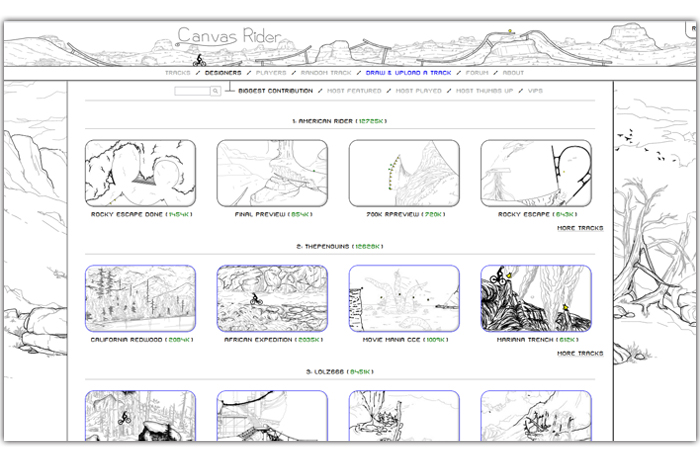Switch to Most Featured sorting

tap(354, 91)
